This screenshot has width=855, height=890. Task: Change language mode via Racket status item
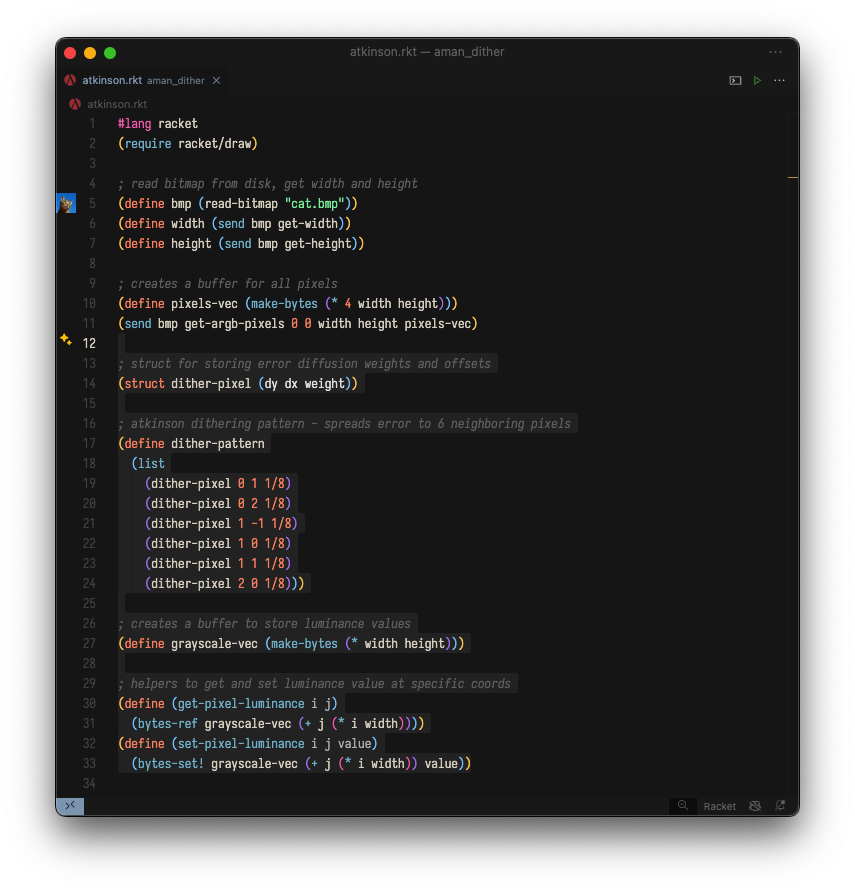pos(719,806)
